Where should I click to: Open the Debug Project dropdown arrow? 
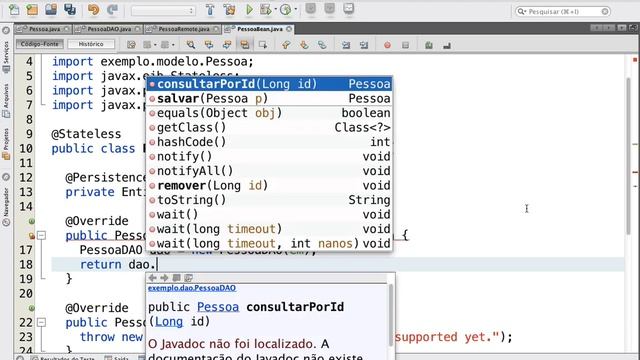click(276, 9)
